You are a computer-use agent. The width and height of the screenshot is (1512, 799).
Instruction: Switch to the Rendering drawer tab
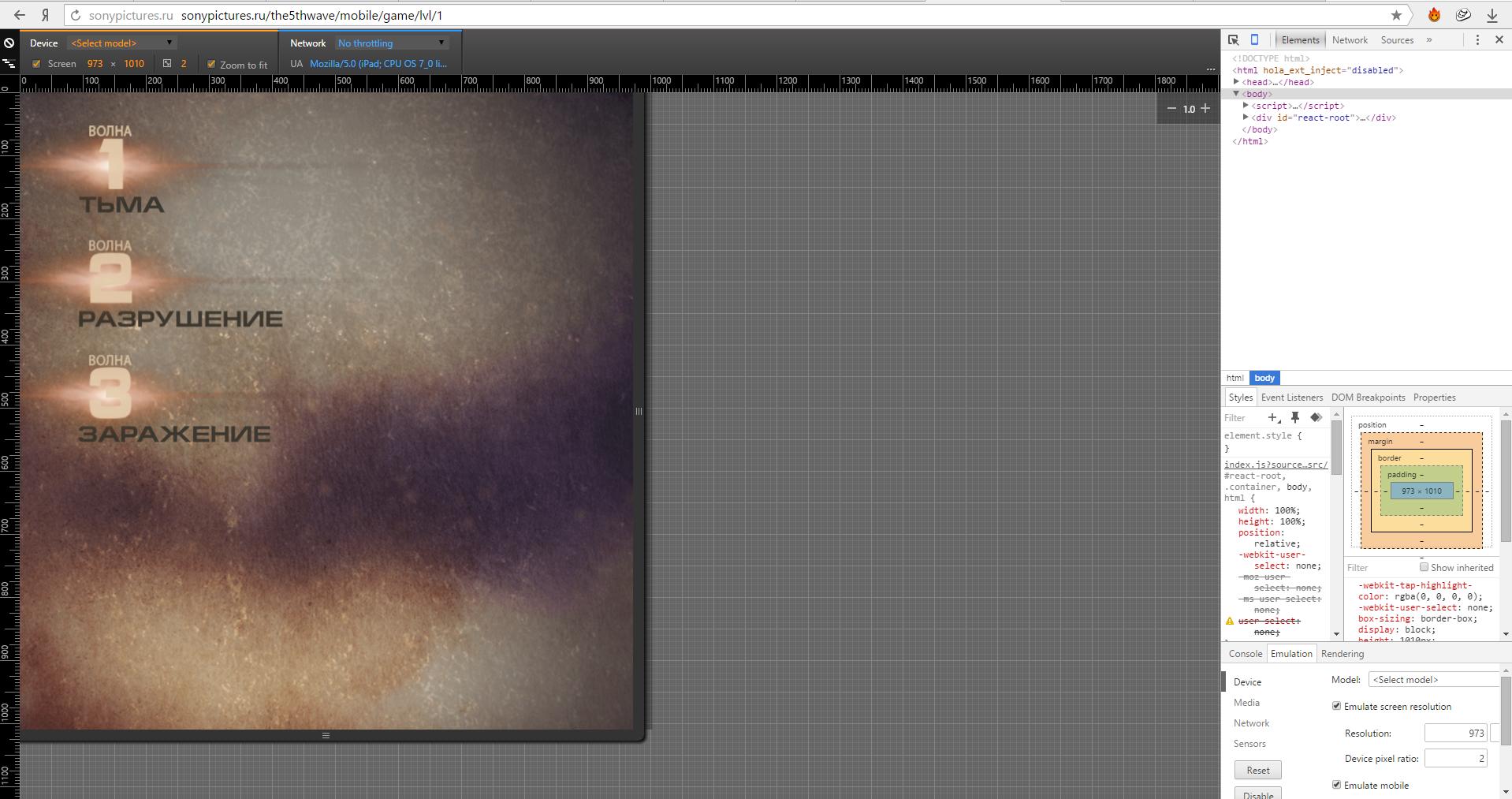(x=1342, y=653)
